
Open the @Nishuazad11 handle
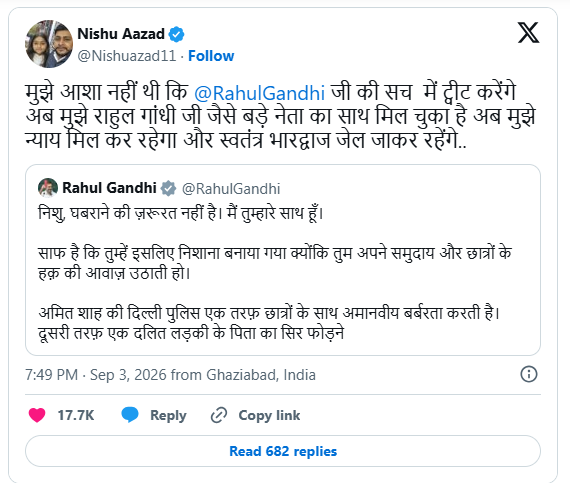point(127,56)
